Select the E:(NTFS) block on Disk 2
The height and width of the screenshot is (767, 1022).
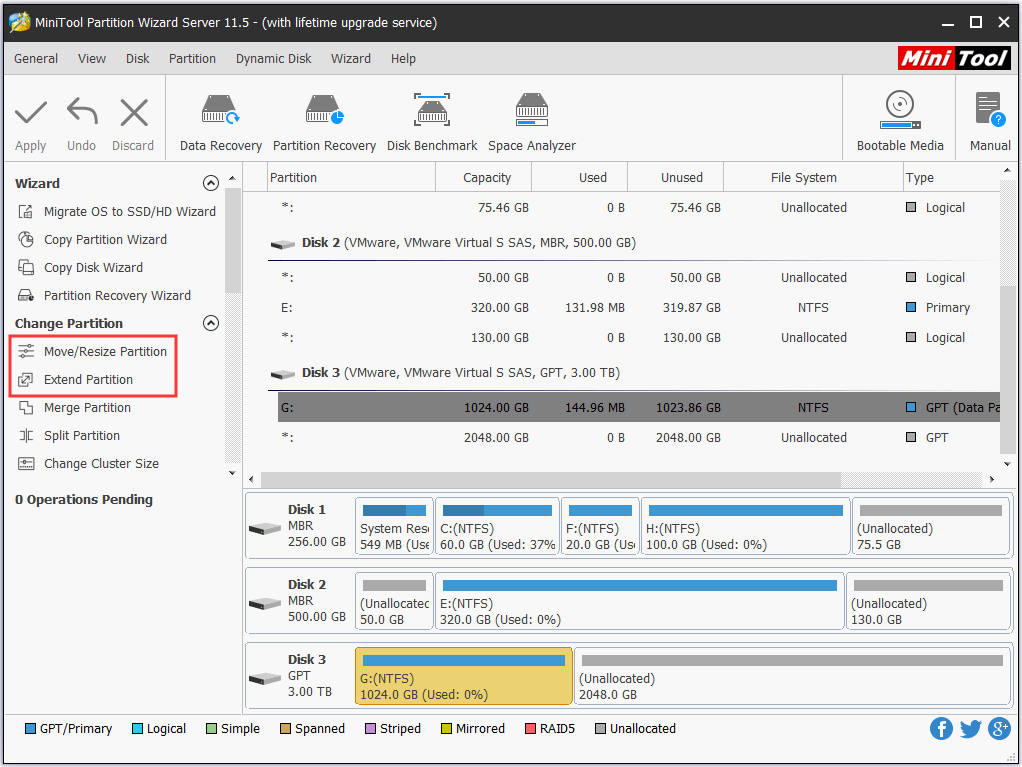click(x=639, y=601)
